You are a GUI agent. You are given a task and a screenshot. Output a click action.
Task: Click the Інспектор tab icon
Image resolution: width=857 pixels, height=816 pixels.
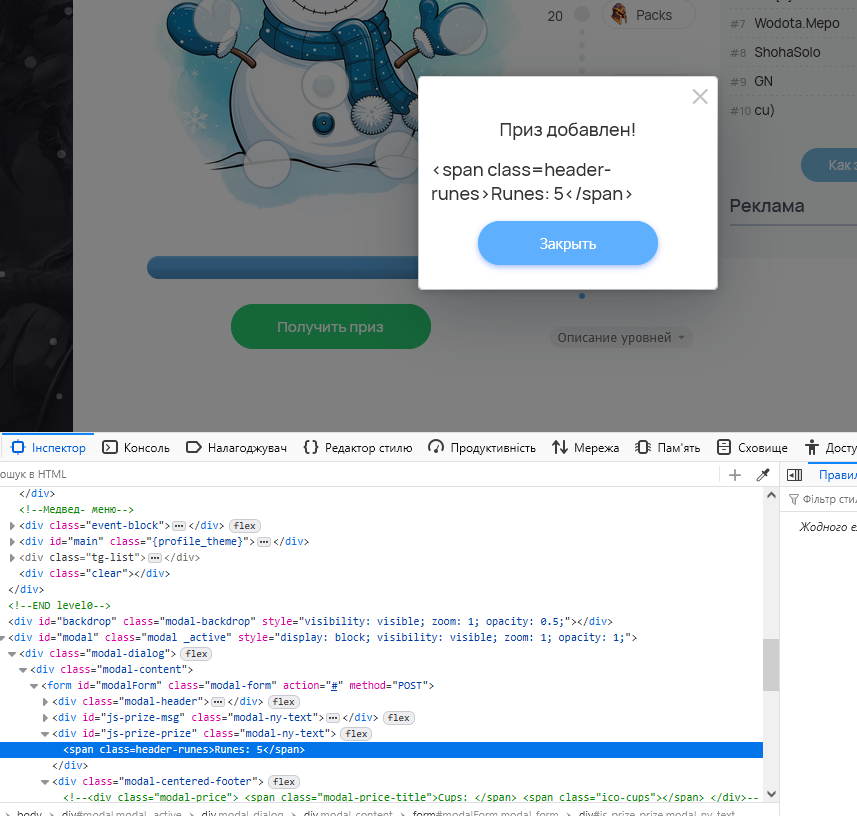tap(18, 447)
